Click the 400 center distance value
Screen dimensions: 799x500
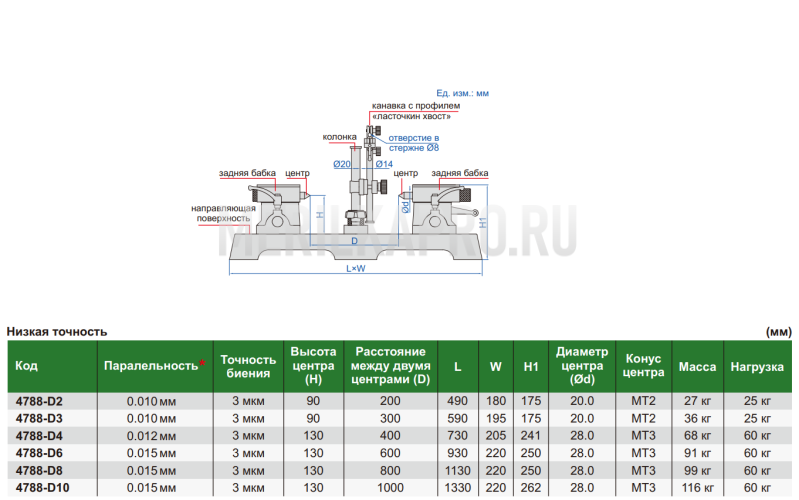click(390, 436)
